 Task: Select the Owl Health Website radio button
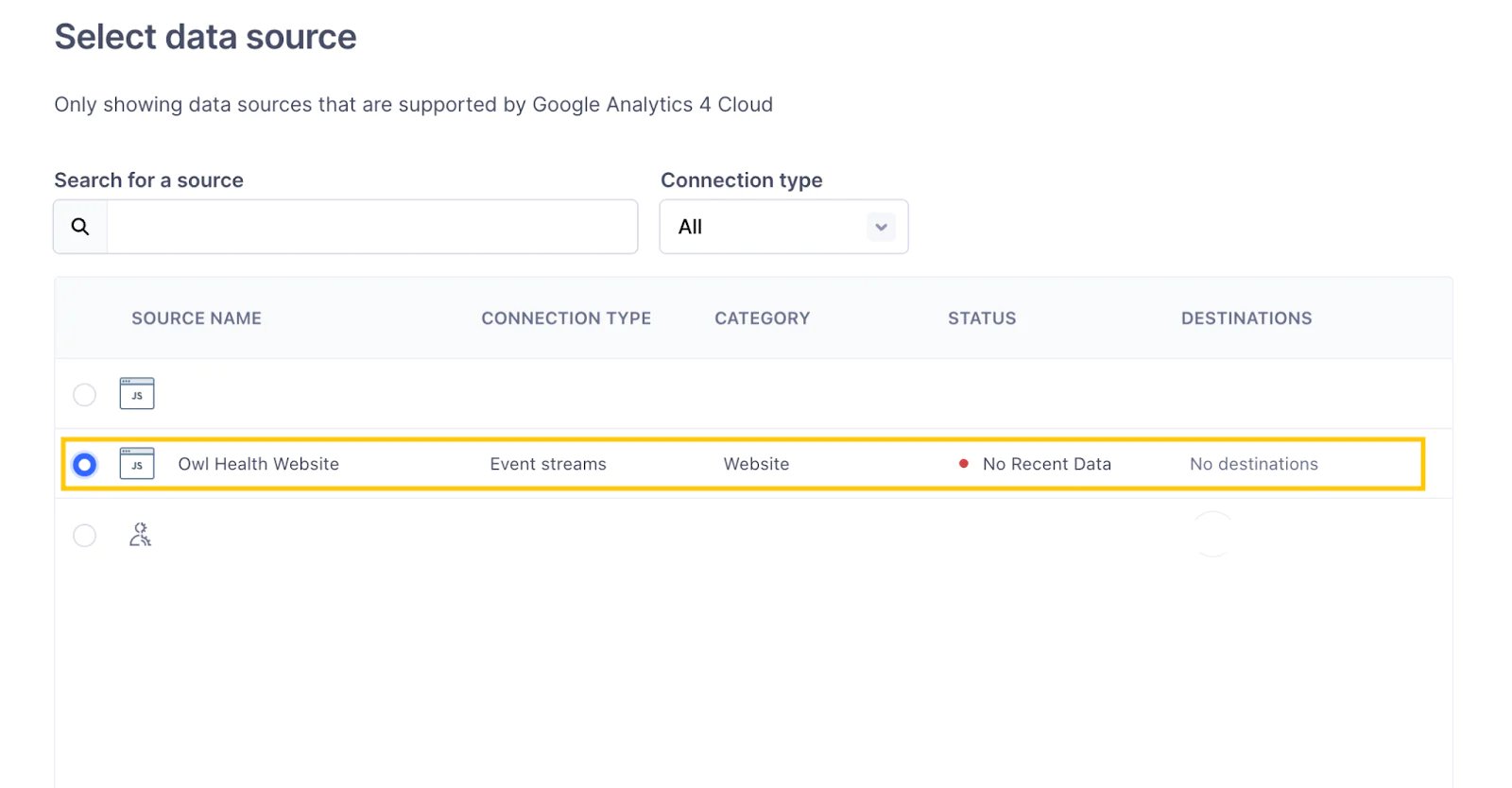click(84, 464)
